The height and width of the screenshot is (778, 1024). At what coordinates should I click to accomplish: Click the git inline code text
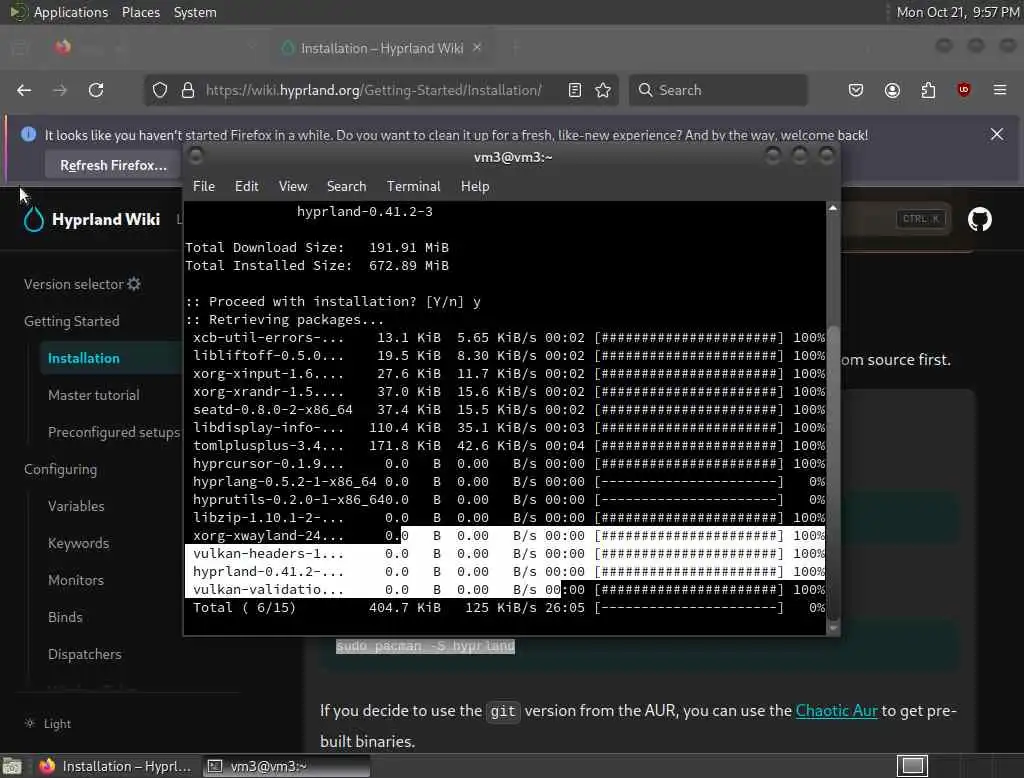pos(502,711)
